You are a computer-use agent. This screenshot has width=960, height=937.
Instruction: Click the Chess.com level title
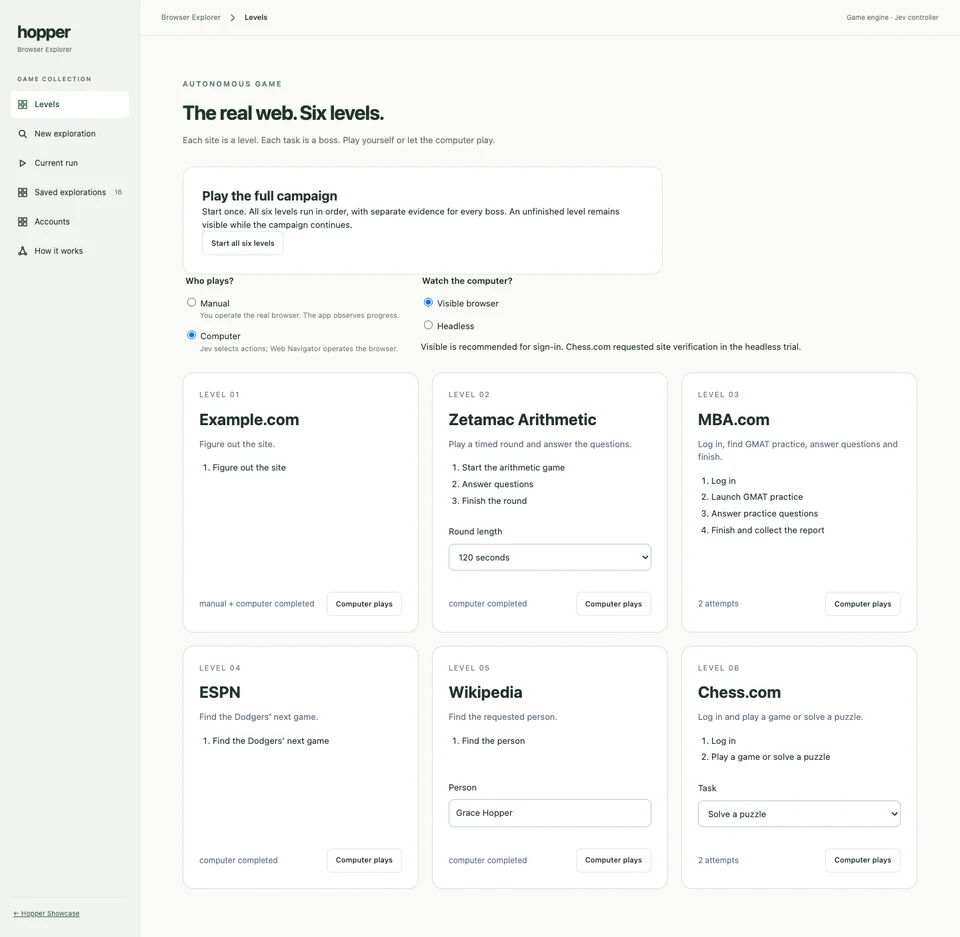coord(740,693)
